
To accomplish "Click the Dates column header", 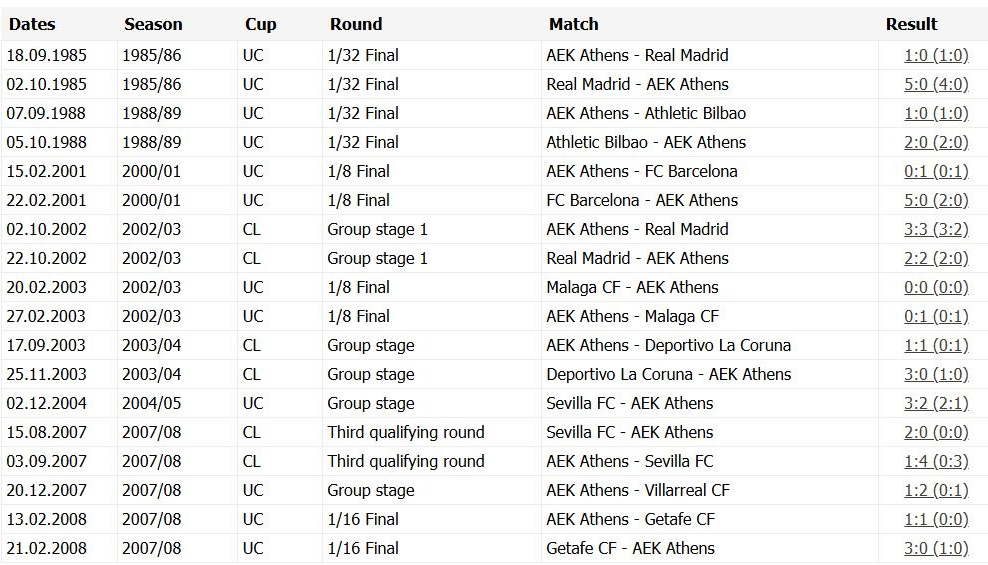I will 32,24.
